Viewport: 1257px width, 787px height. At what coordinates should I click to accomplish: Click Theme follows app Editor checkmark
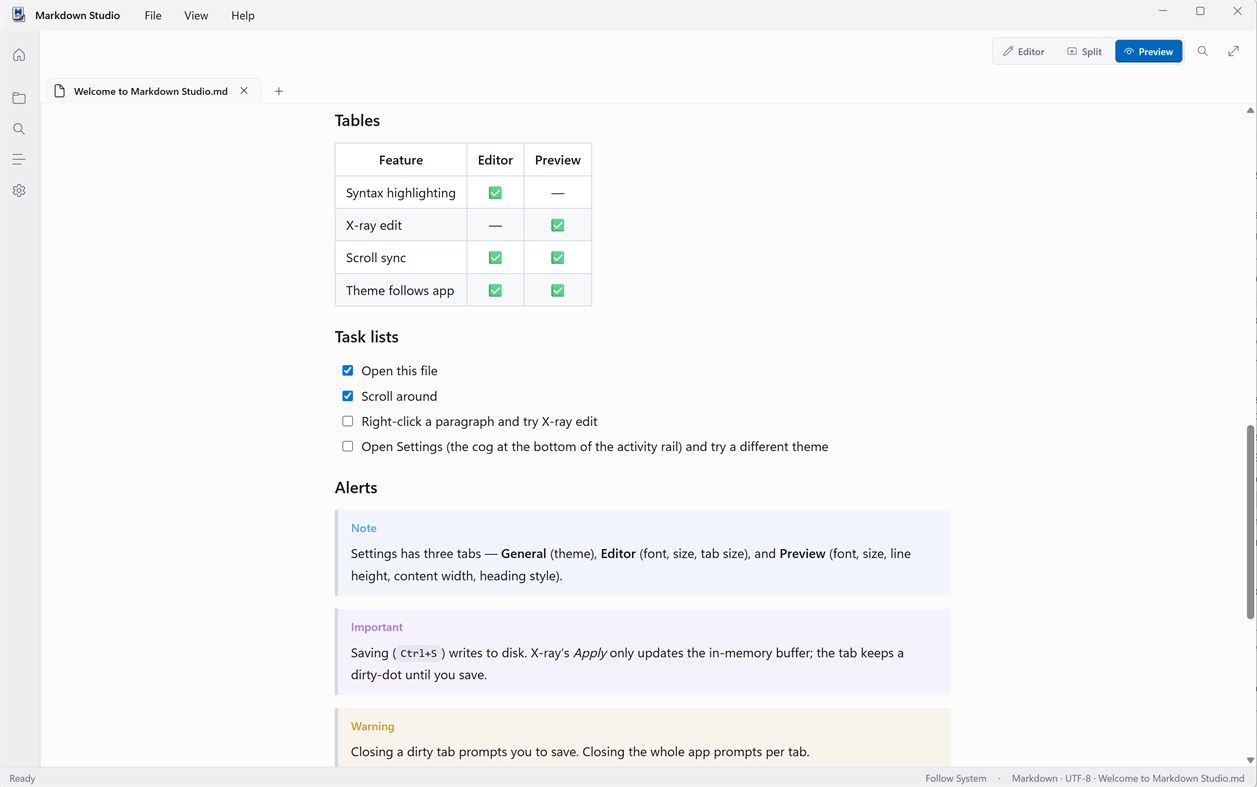click(x=495, y=290)
